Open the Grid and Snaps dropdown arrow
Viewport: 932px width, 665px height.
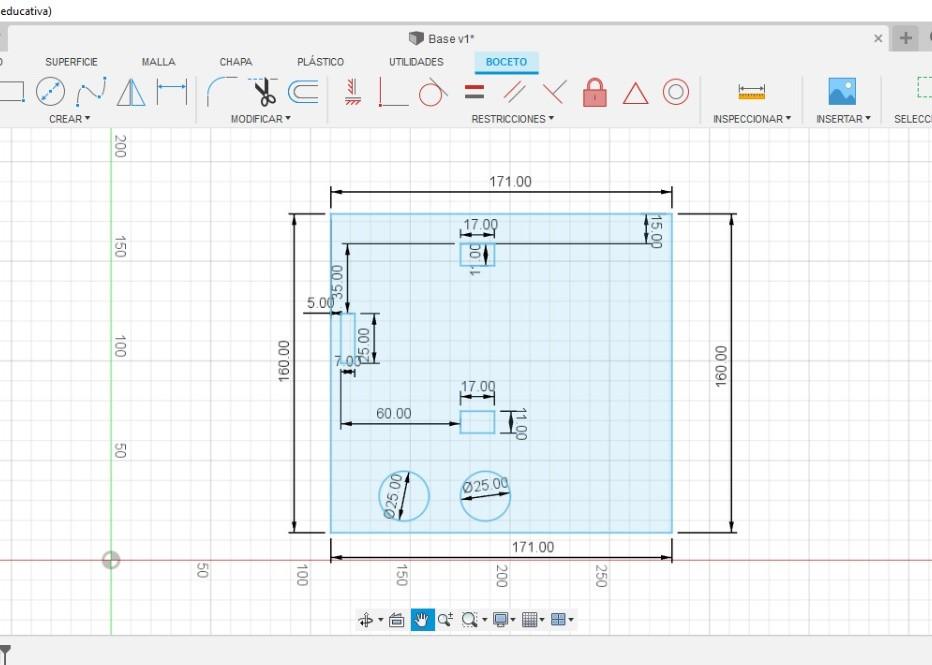[542, 620]
